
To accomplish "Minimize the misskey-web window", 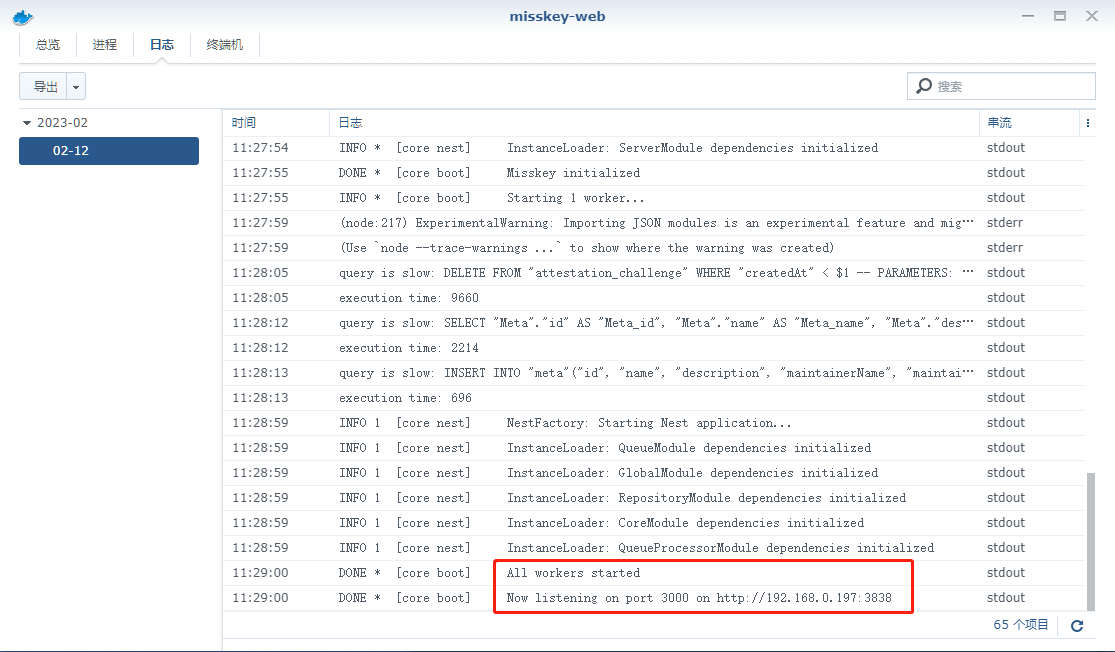I will 1028,16.
